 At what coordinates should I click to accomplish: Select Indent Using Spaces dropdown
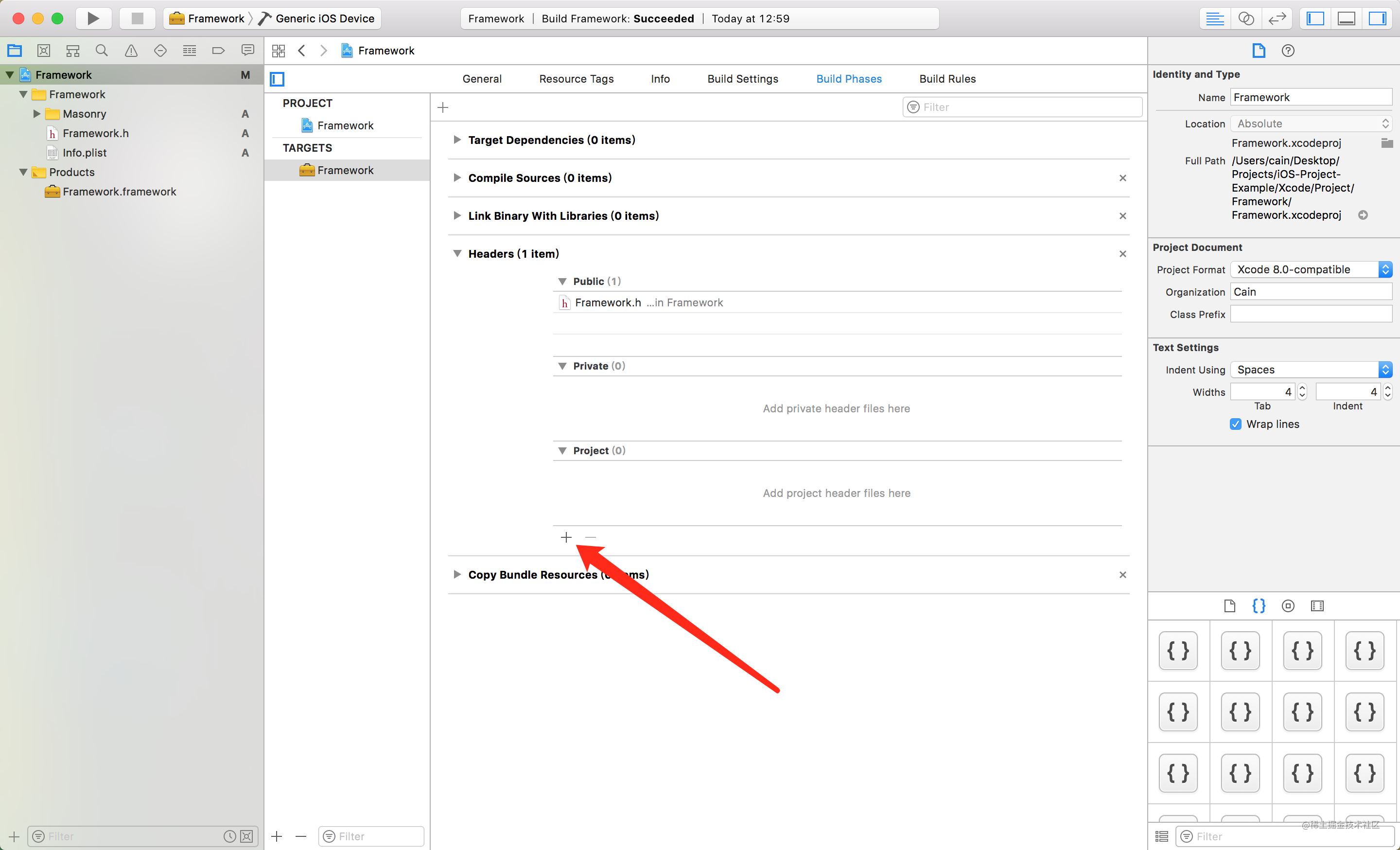point(1310,369)
